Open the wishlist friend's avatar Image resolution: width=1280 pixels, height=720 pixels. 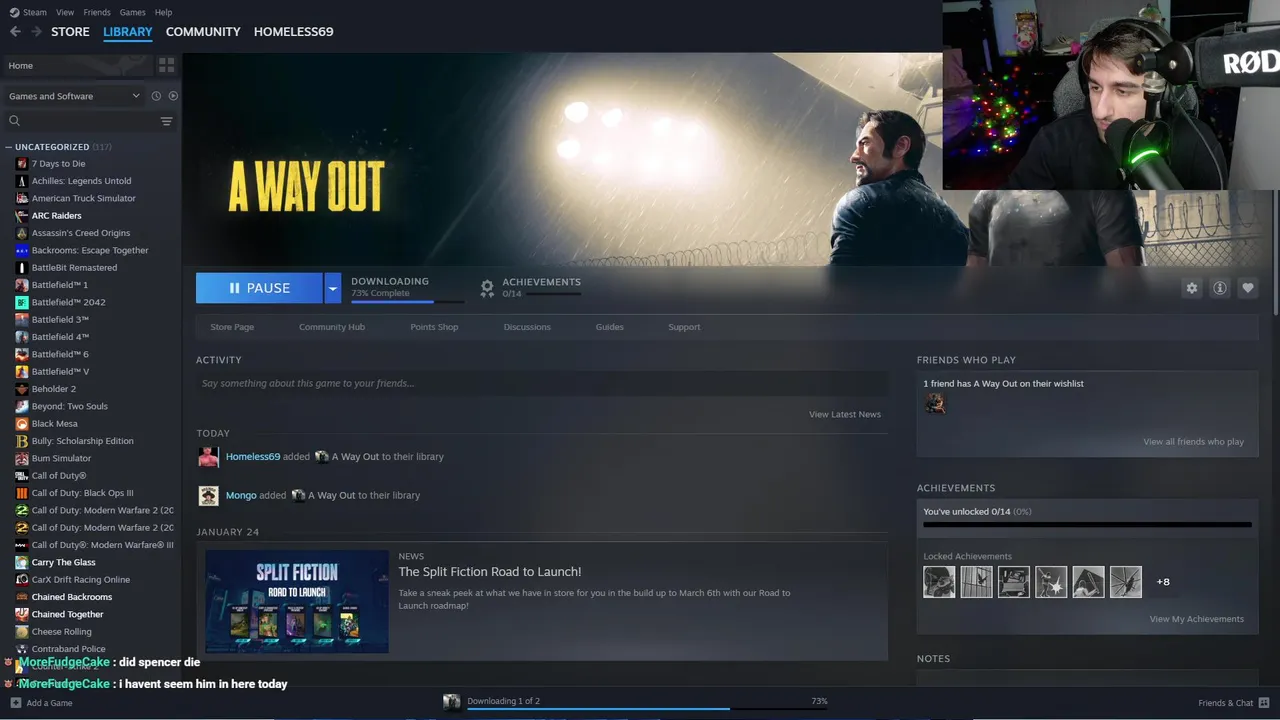click(x=935, y=403)
